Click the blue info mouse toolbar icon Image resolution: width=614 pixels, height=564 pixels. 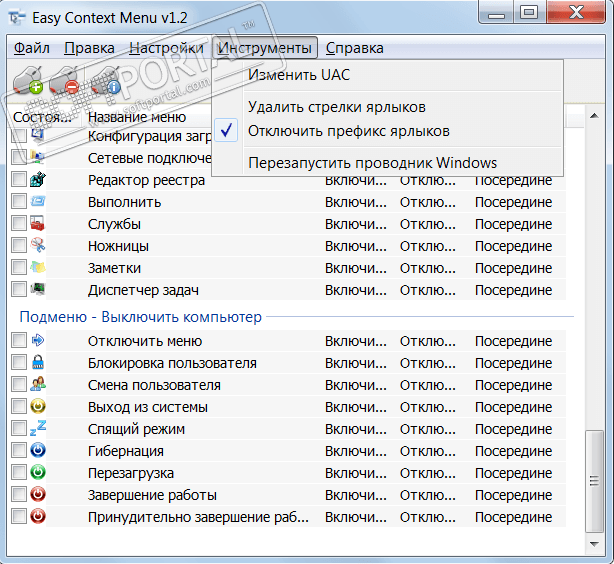point(106,80)
